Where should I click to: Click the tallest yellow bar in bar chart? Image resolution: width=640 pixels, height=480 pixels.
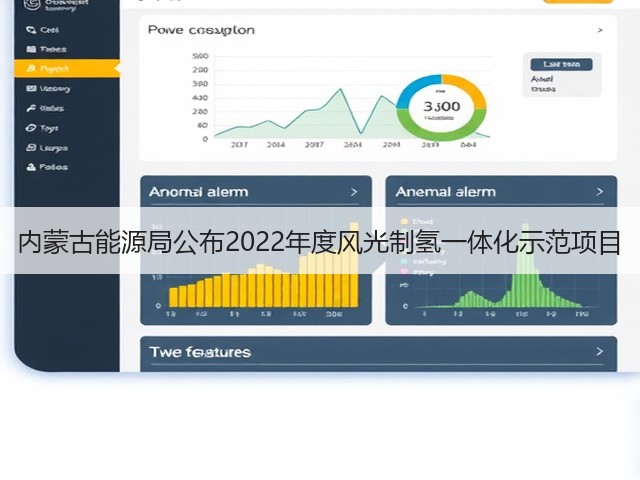pyautogui.click(x=354, y=264)
